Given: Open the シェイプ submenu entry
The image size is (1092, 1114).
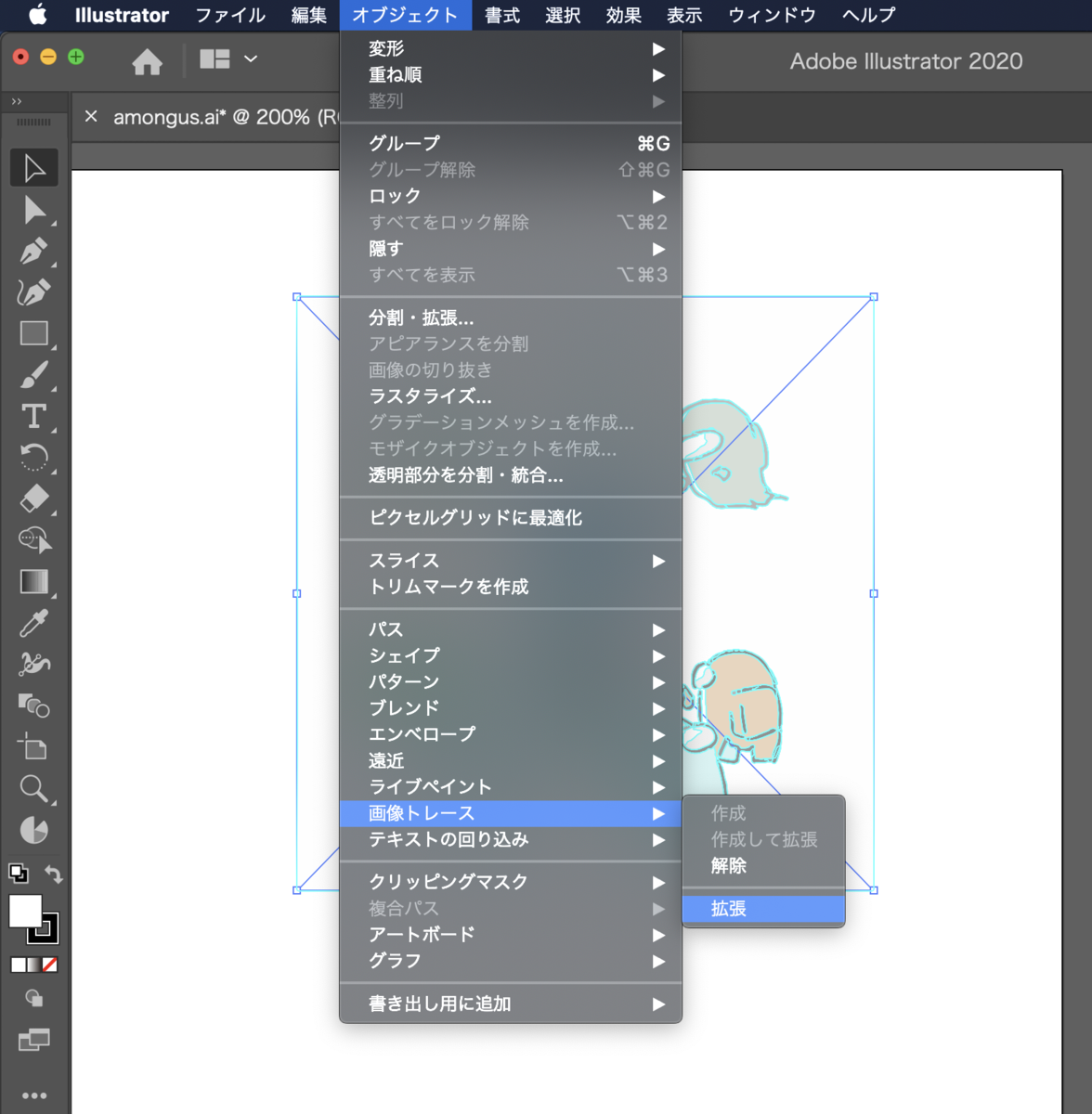Looking at the screenshot, I should tap(511, 655).
